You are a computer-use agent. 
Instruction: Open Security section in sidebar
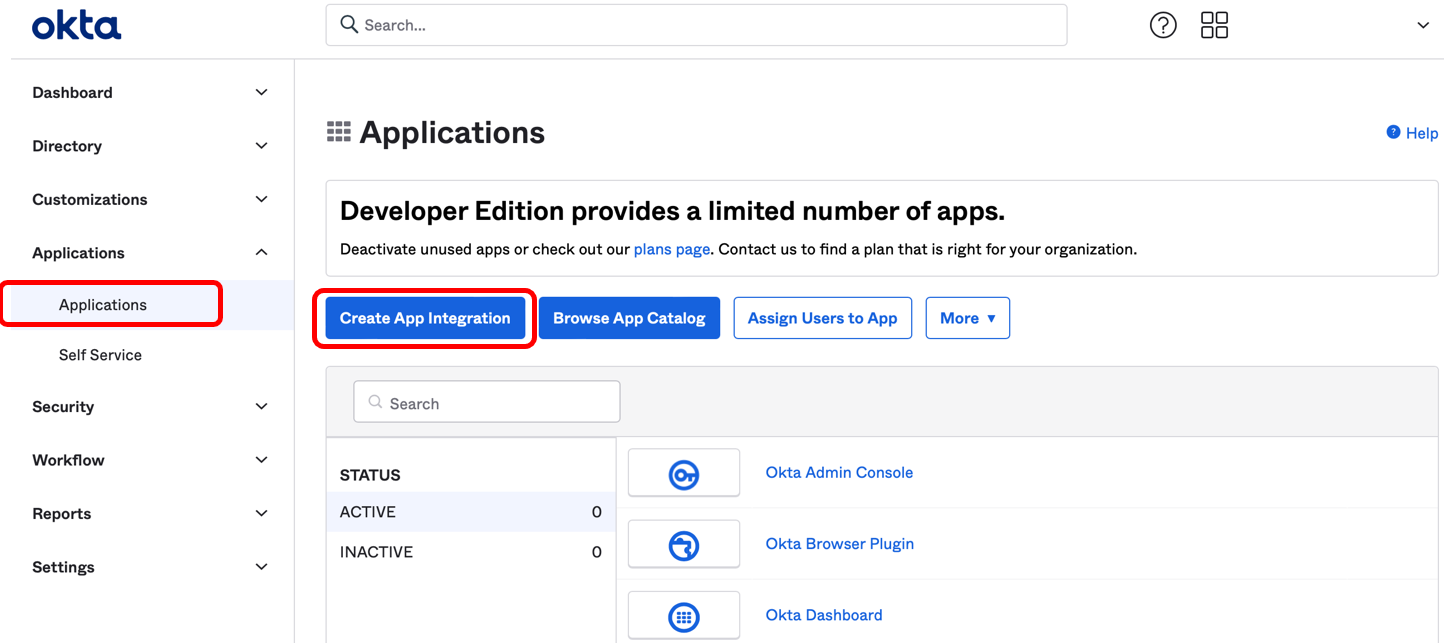pos(63,406)
